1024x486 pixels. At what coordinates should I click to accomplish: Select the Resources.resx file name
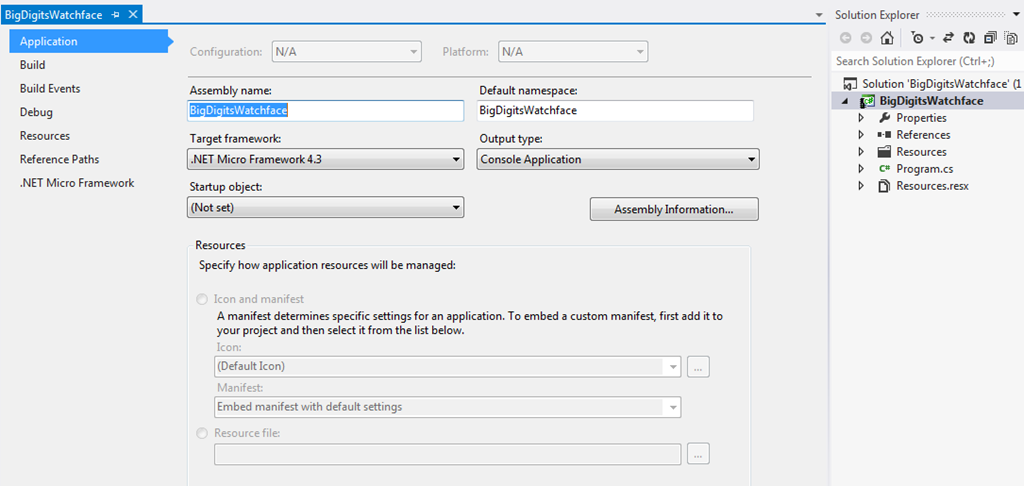coord(932,186)
